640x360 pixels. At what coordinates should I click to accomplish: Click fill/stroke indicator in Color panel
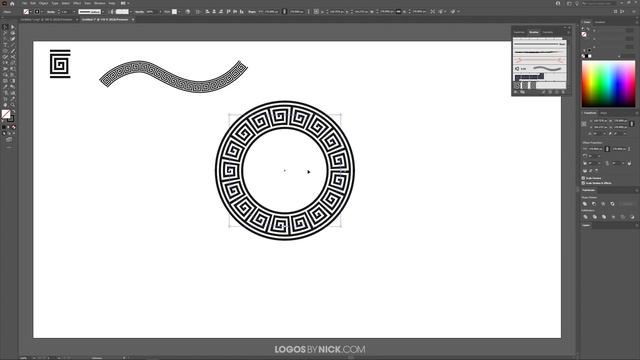(x=584, y=34)
